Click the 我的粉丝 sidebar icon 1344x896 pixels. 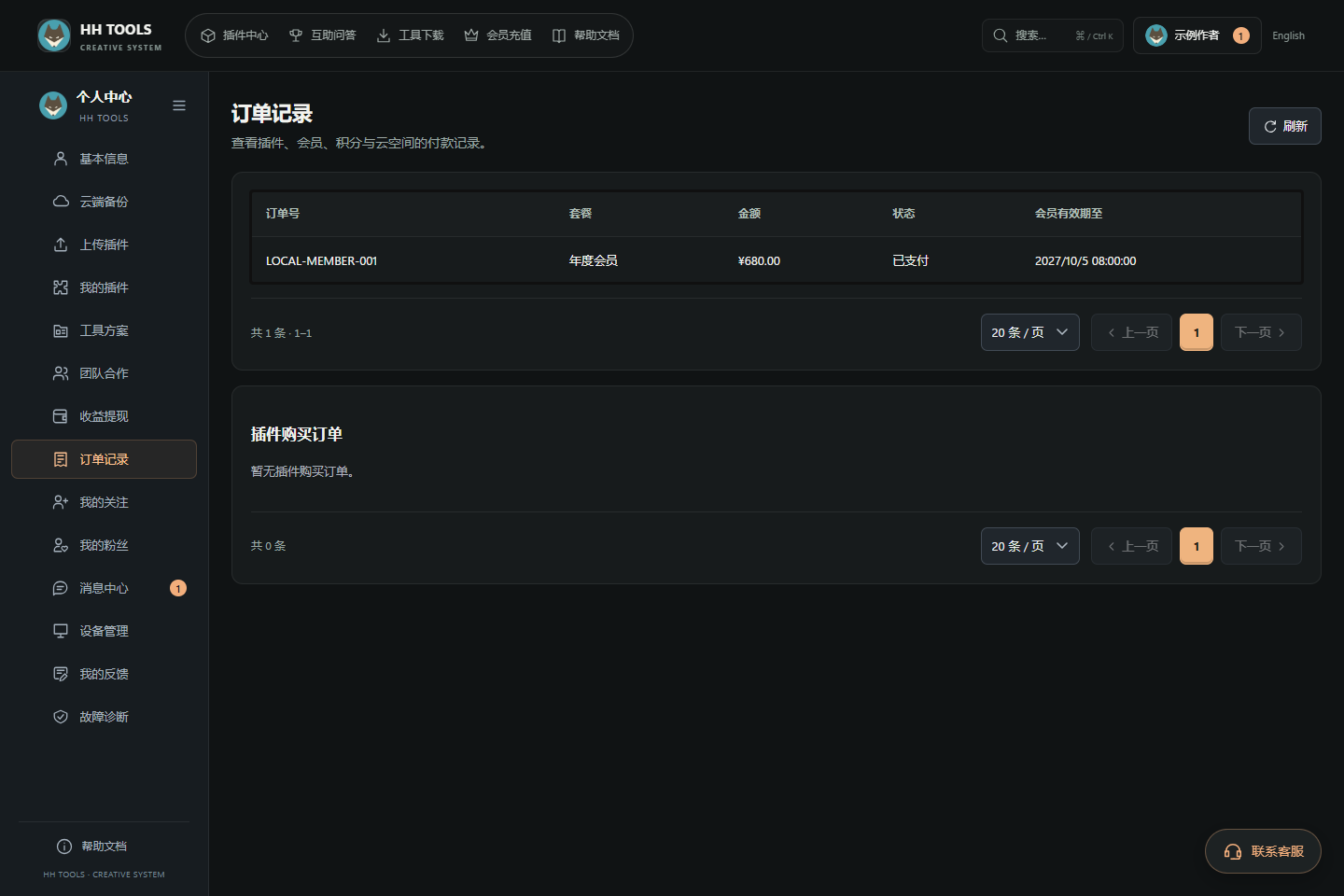coord(61,545)
